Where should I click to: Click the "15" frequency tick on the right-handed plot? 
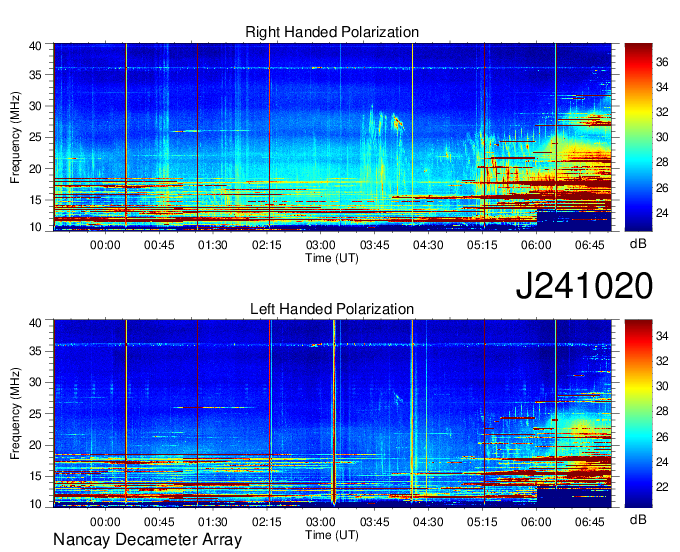pyautogui.click(x=35, y=200)
